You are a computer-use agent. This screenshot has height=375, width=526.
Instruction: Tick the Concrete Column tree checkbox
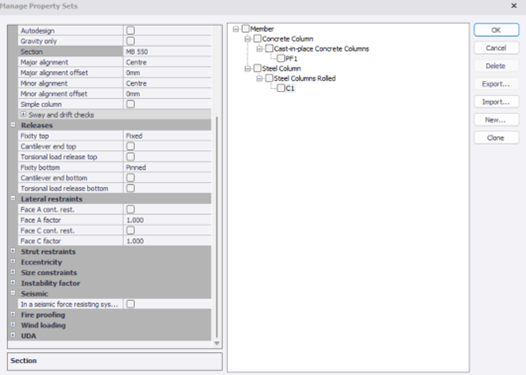(257, 39)
